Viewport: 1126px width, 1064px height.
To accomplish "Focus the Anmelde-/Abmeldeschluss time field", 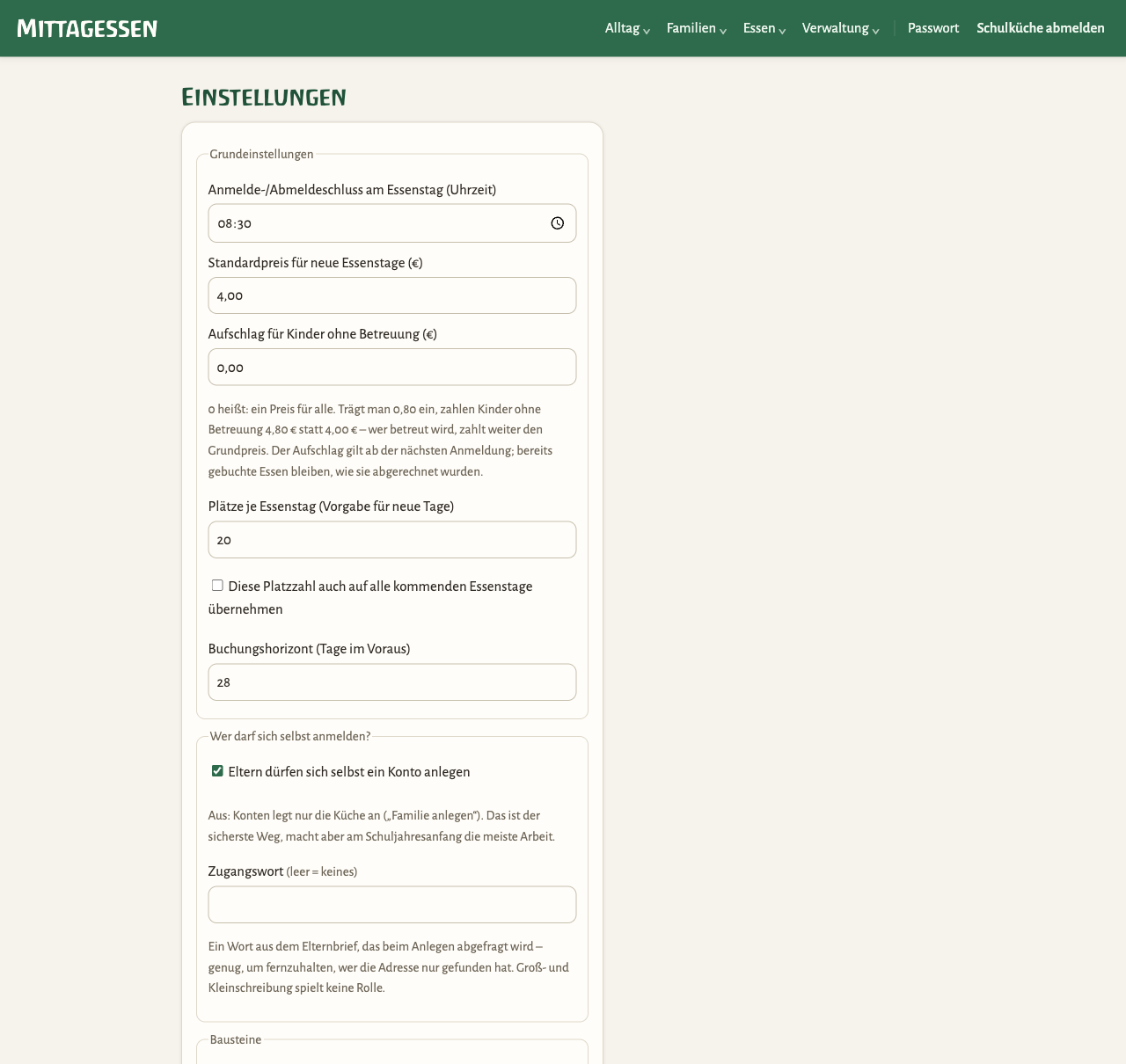I will 392,223.
